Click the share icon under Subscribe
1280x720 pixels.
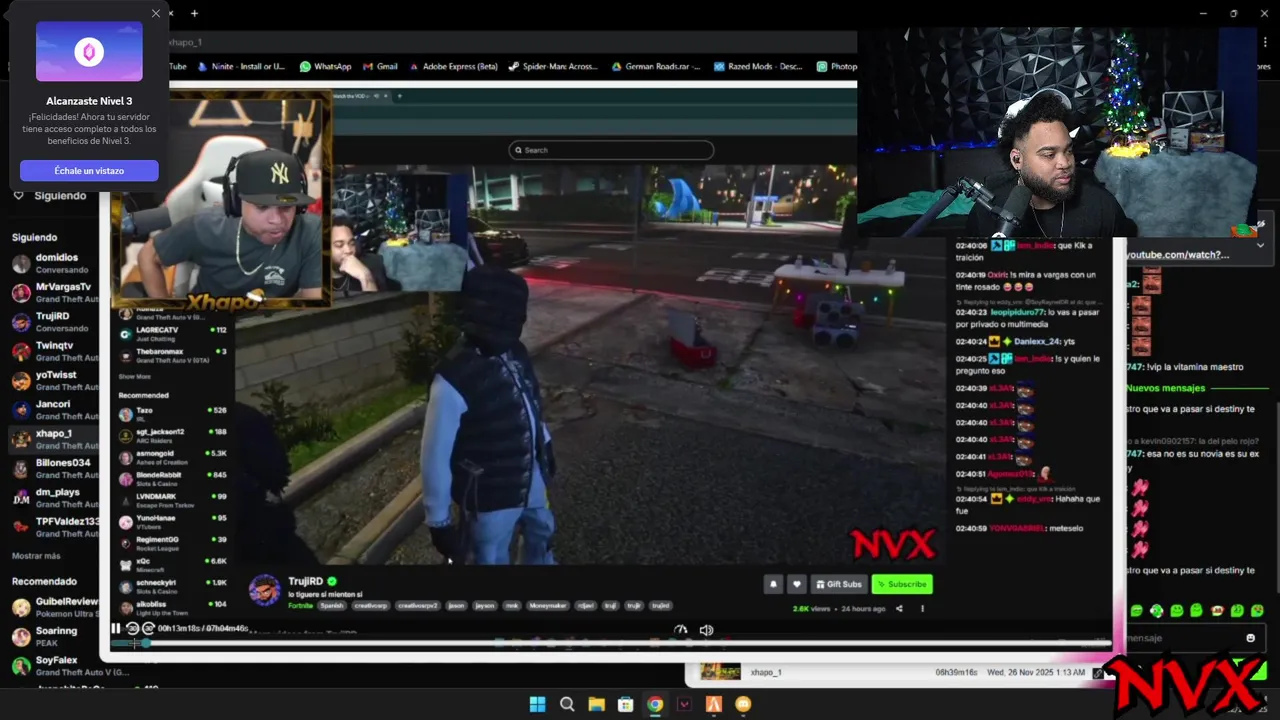coord(899,608)
